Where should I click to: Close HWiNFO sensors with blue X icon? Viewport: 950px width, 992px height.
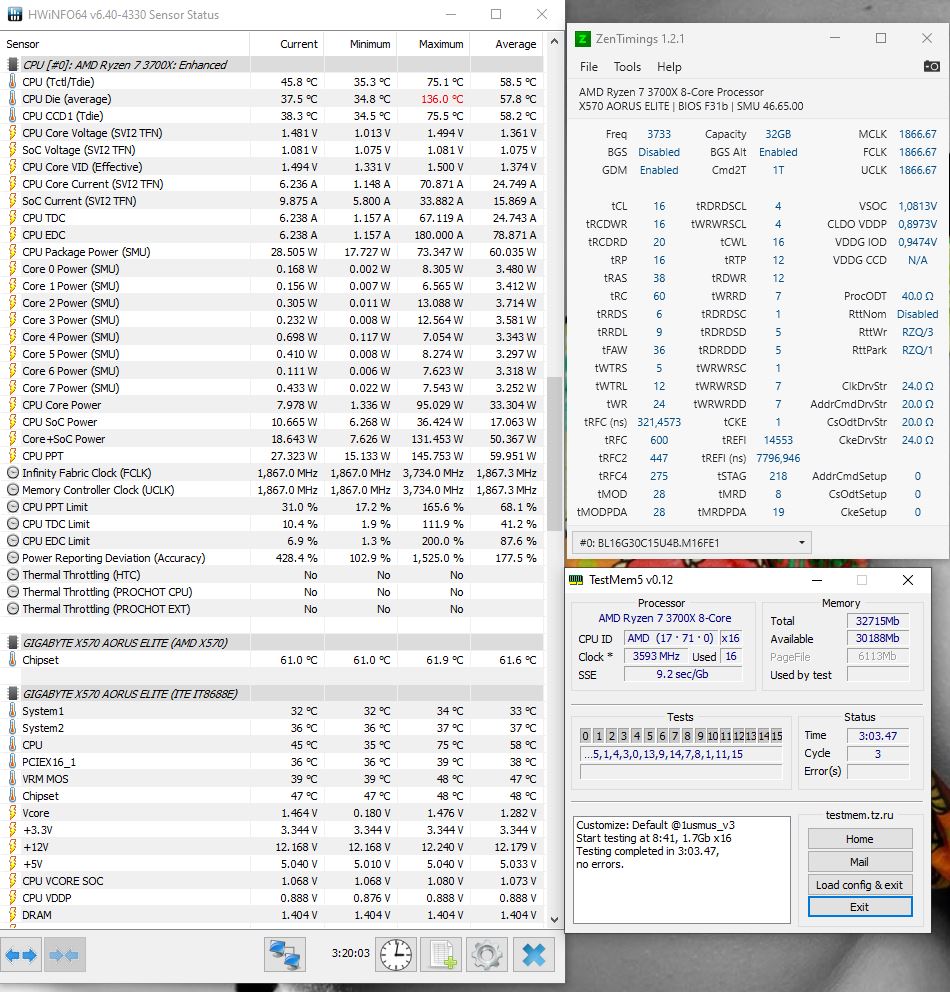pyautogui.click(x=533, y=955)
